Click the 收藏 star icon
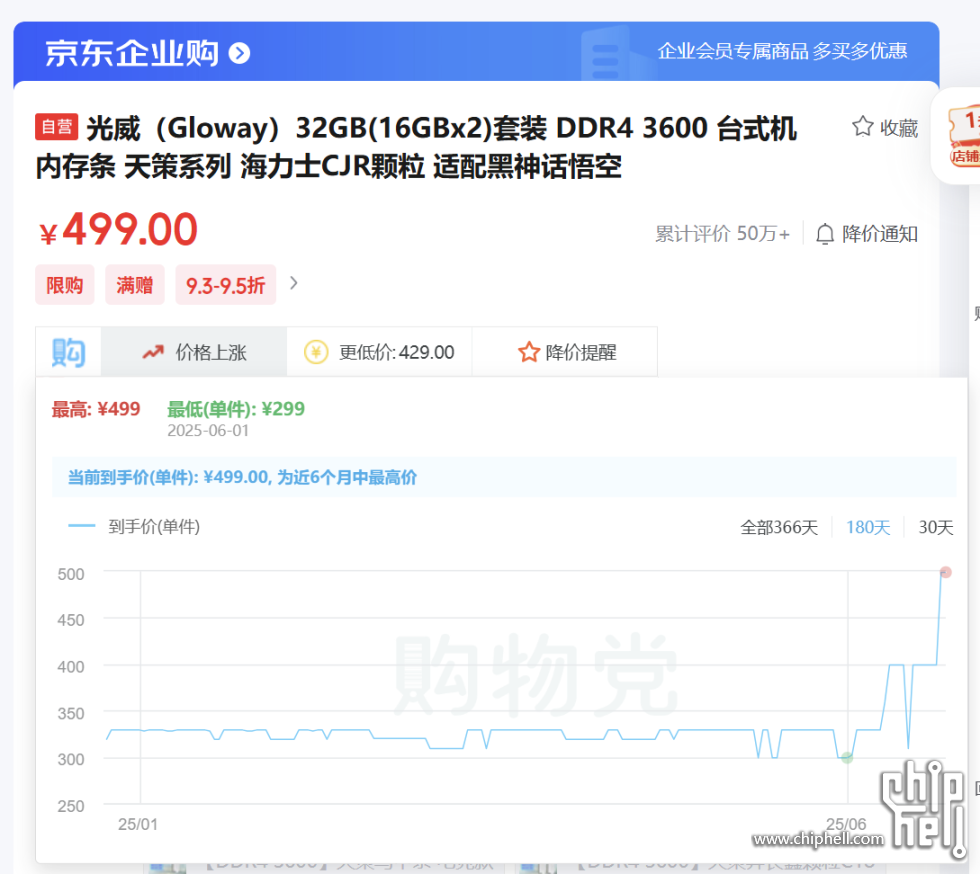Viewport: 980px width, 874px height. click(x=862, y=127)
